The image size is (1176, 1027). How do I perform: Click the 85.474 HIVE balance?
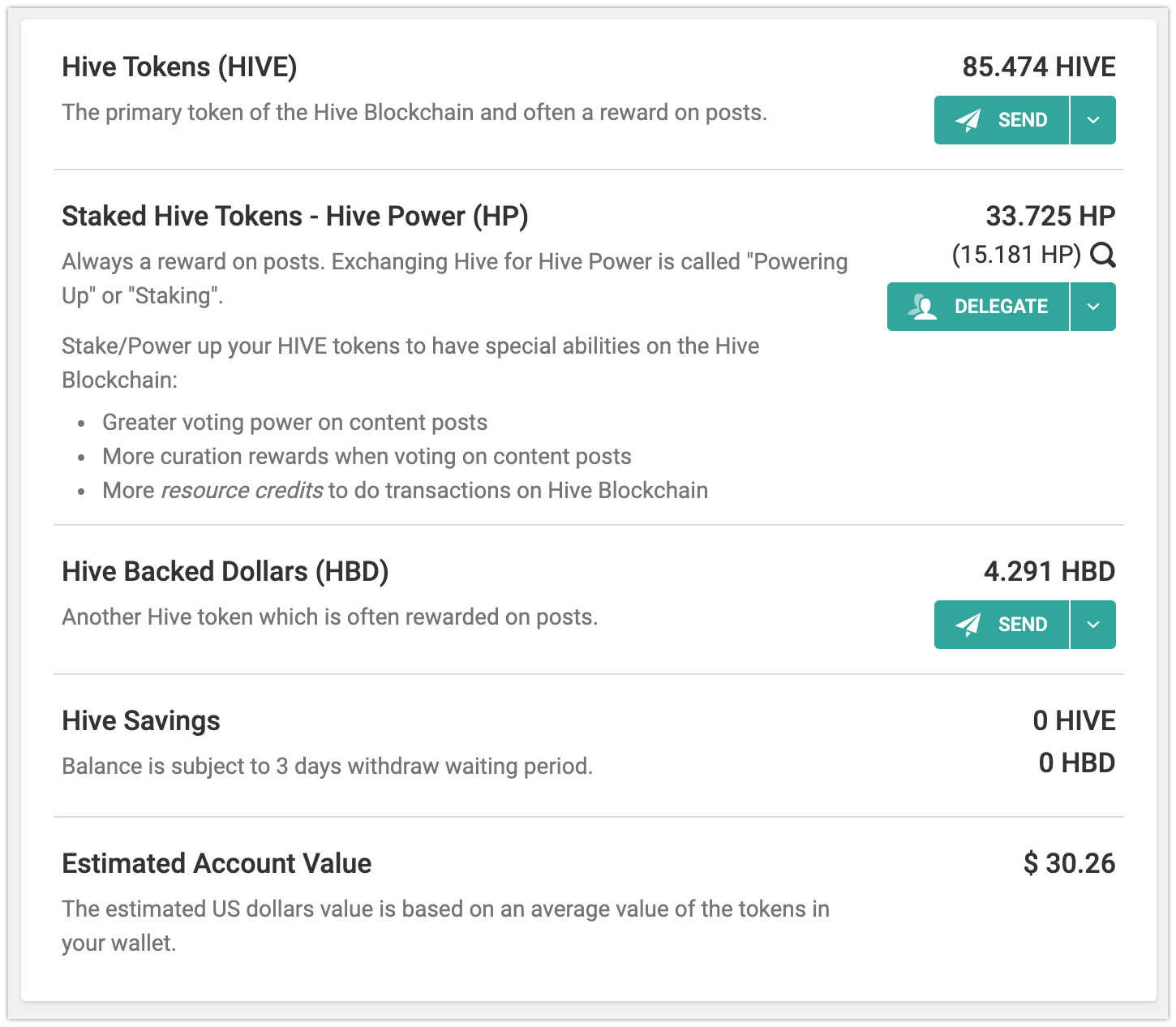[1039, 67]
